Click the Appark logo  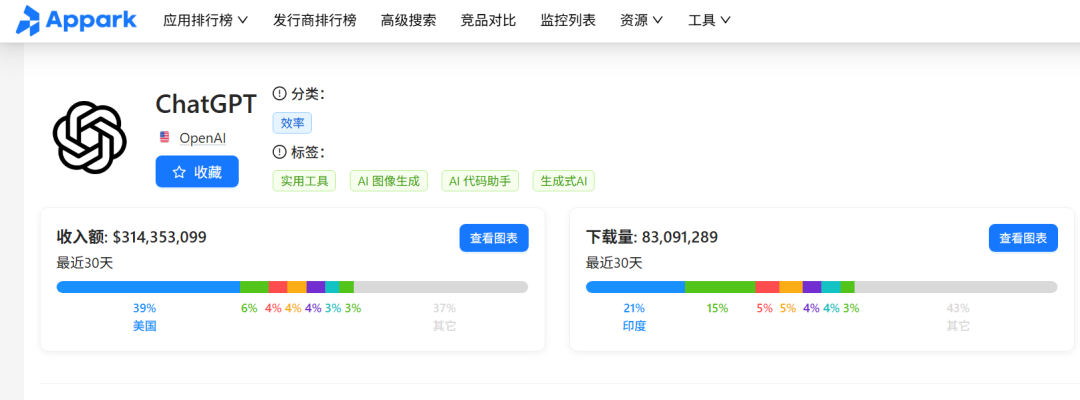(x=76, y=19)
